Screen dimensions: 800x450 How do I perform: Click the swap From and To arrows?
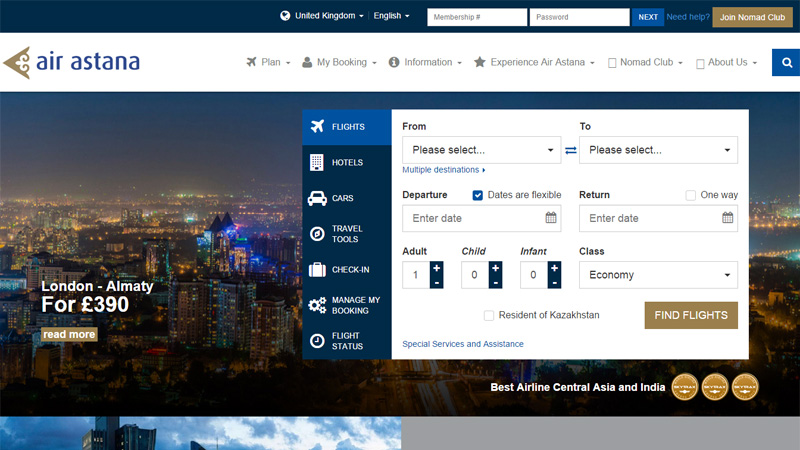[x=570, y=150]
